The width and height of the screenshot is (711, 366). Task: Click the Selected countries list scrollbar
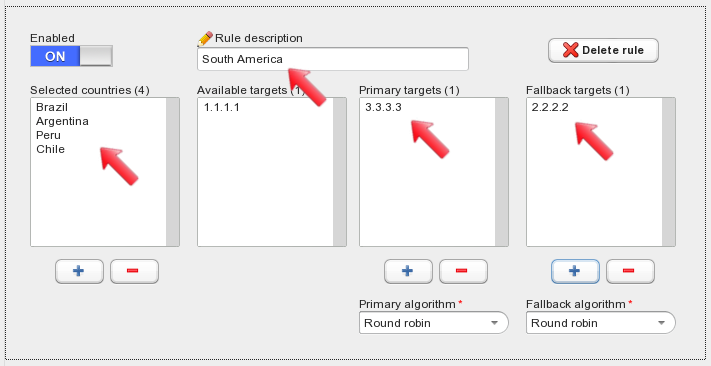click(172, 172)
